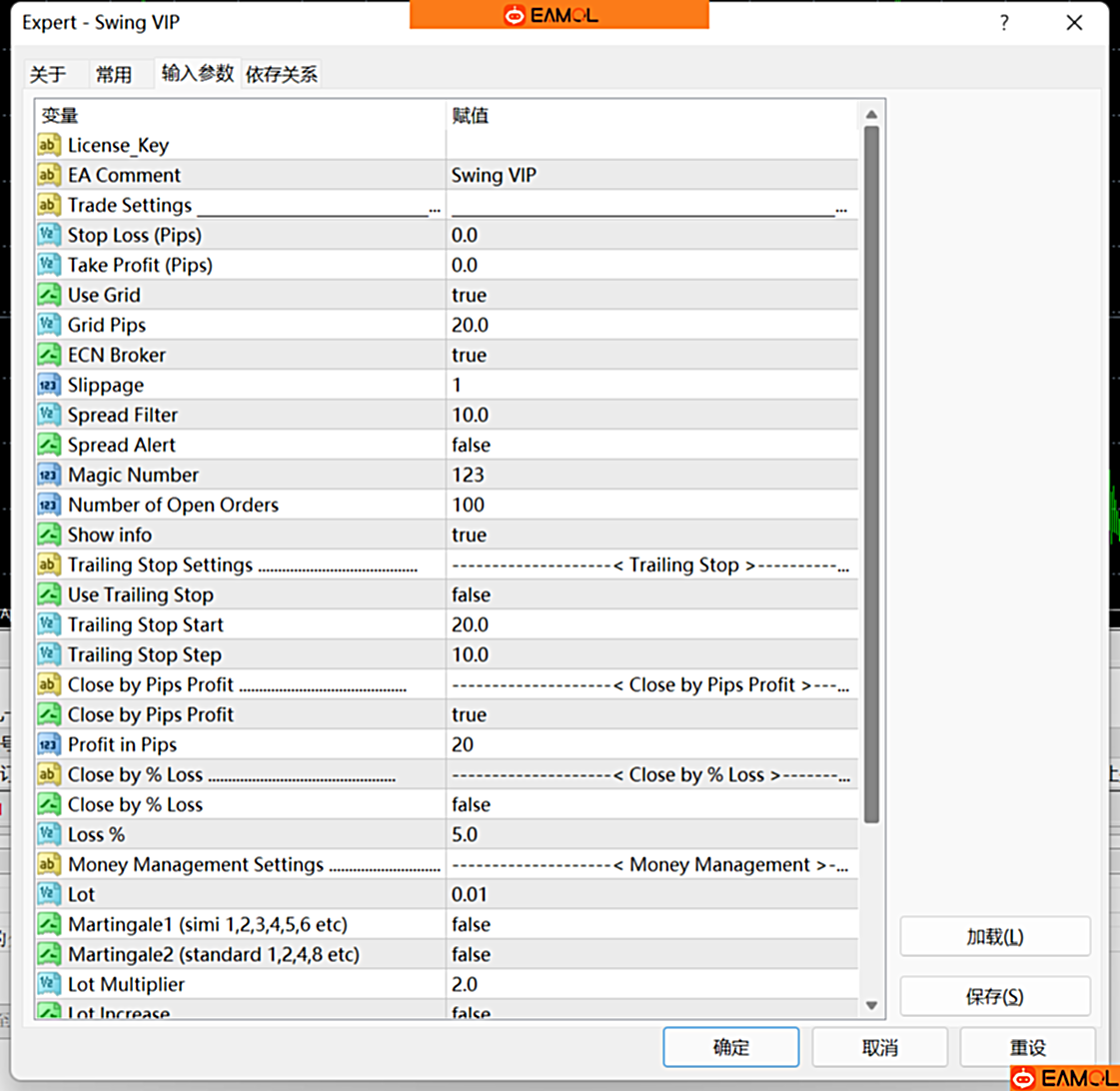Click the Lot value 0.01
Image resolution: width=1120 pixels, height=1091 pixels.
[x=470, y=894]
